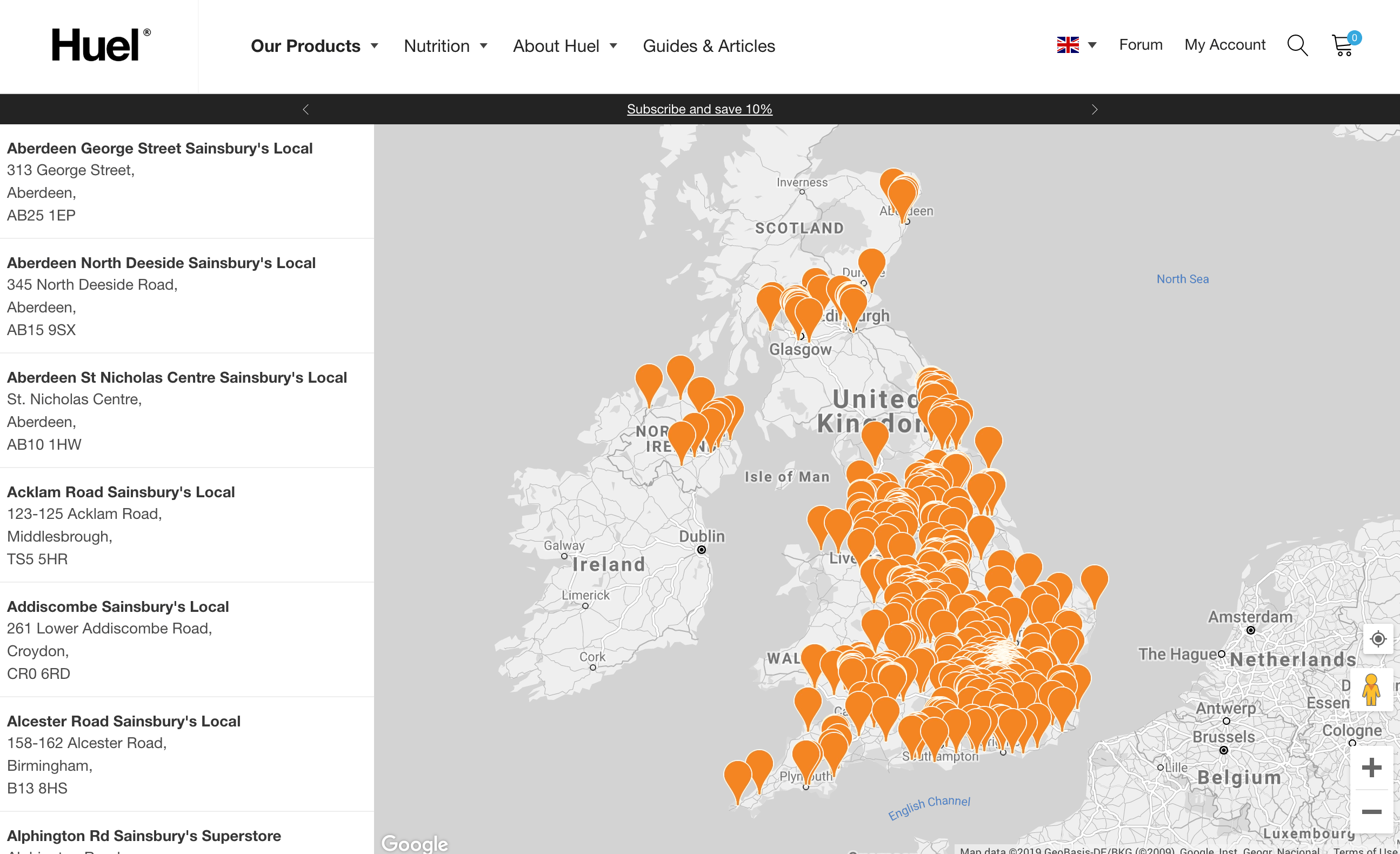This screenshot has height=854, width=1400.
Task: Click the Subscribe and save 10% link
Action: click(699, 109)
